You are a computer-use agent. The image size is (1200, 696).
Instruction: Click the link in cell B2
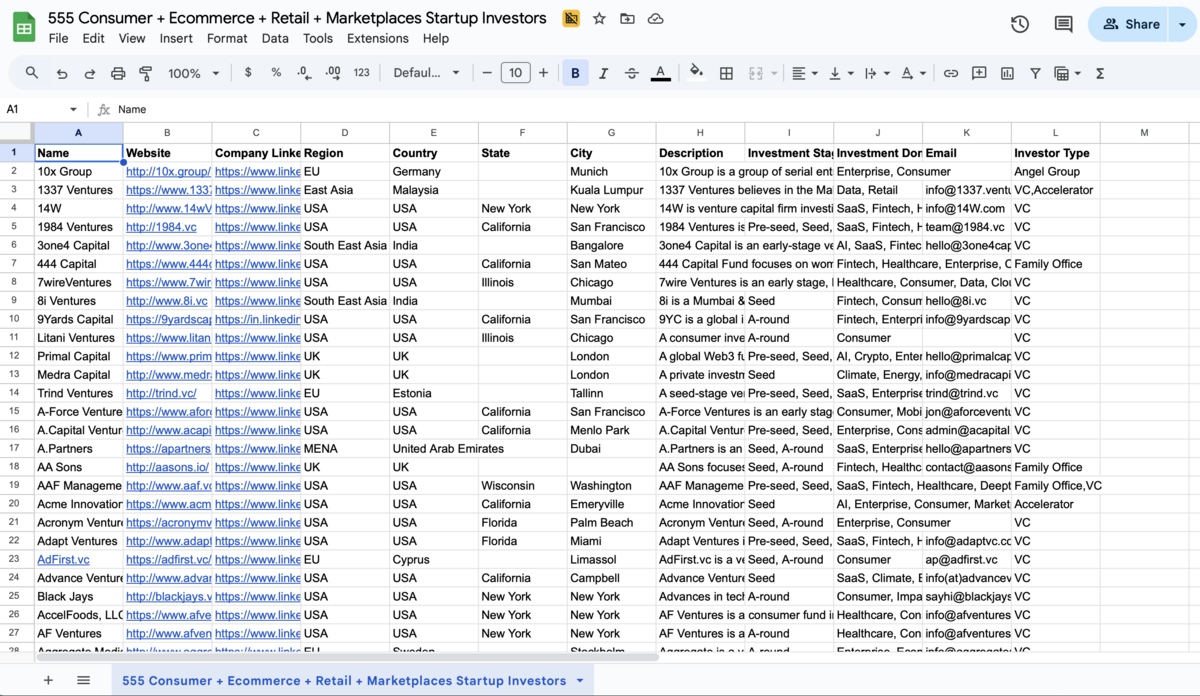[166, 171]
